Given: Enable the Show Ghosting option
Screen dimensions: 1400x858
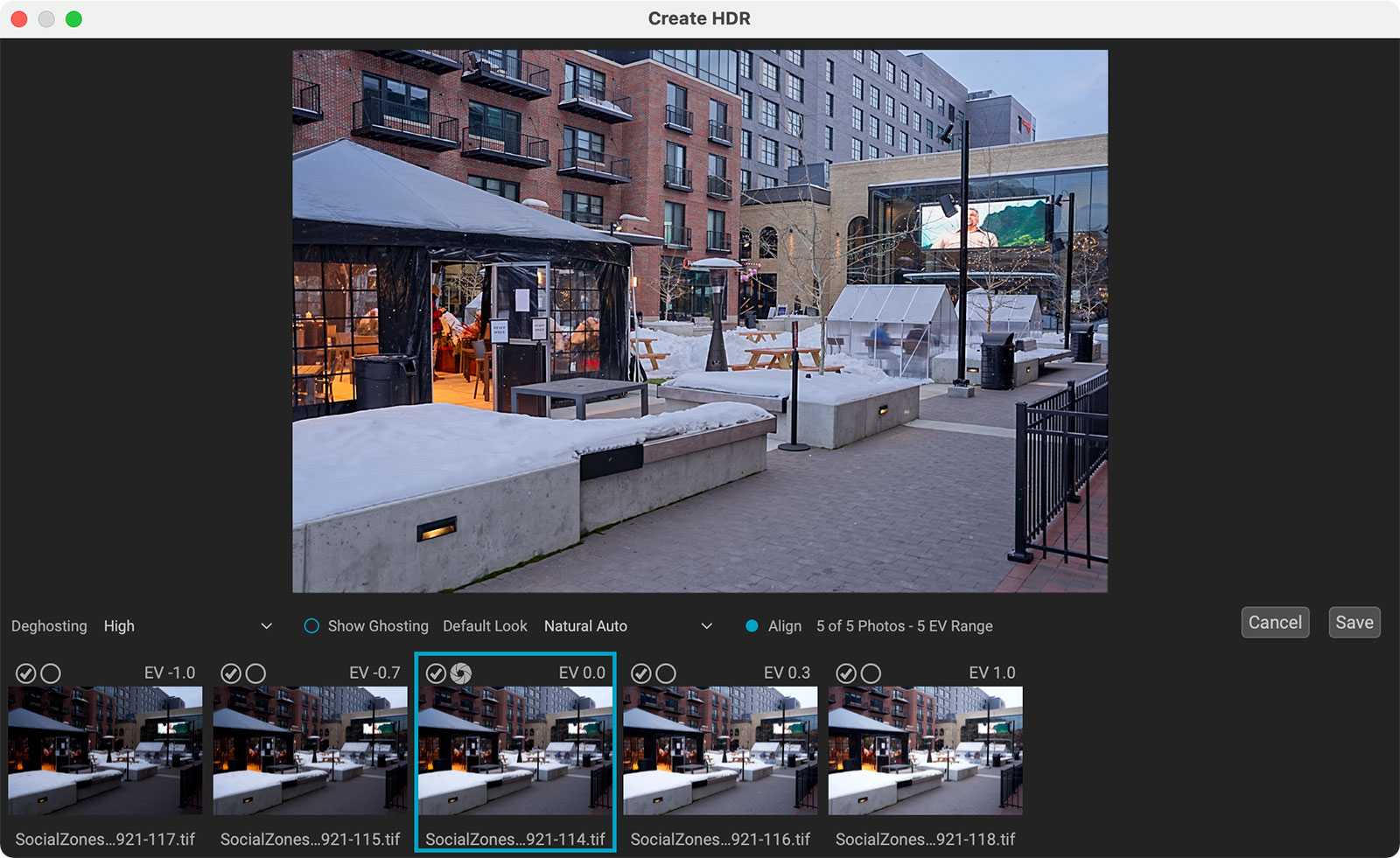Looking at the screenshot, I should 311,626.
